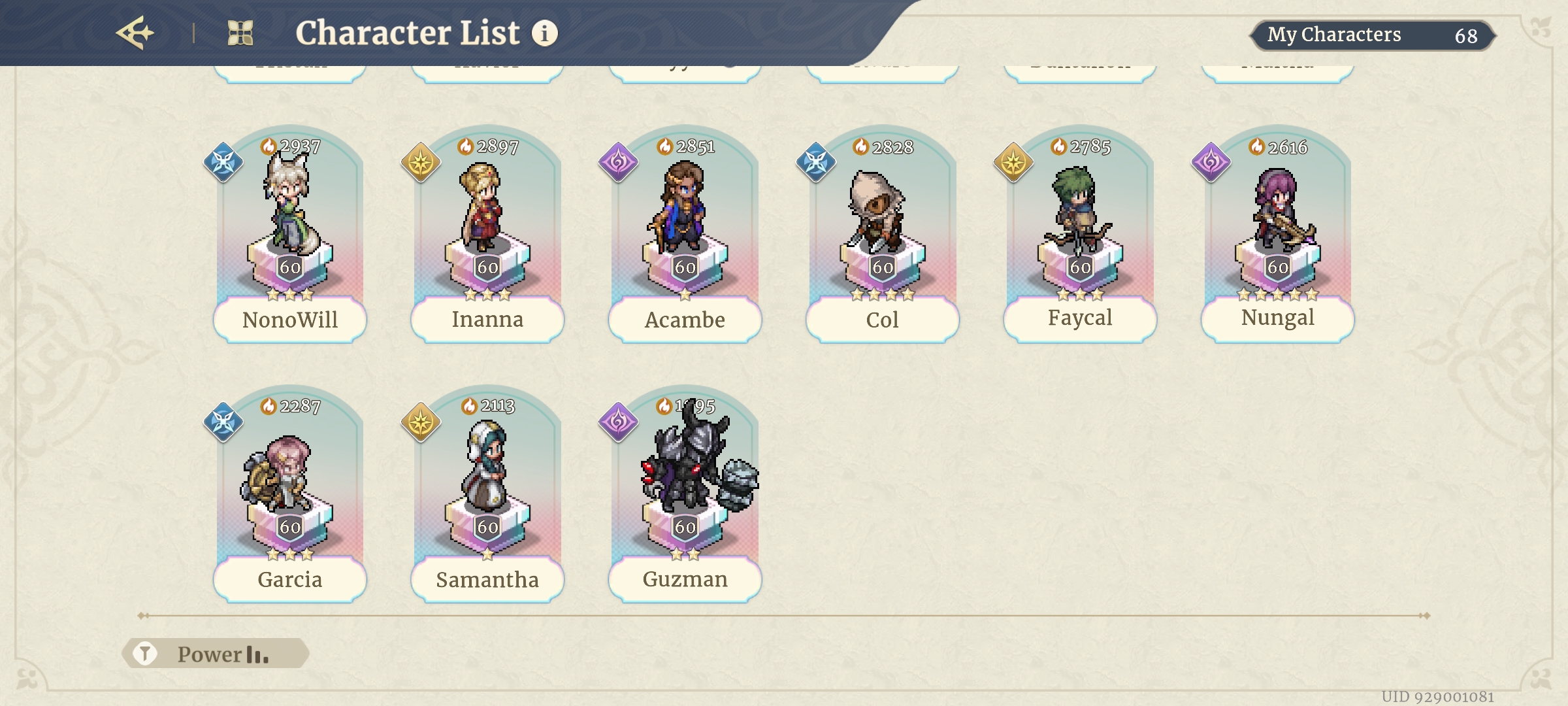Select Faycal's character portrait
This screenshot has width=1568, height=706.
(x=1080, y=209)
